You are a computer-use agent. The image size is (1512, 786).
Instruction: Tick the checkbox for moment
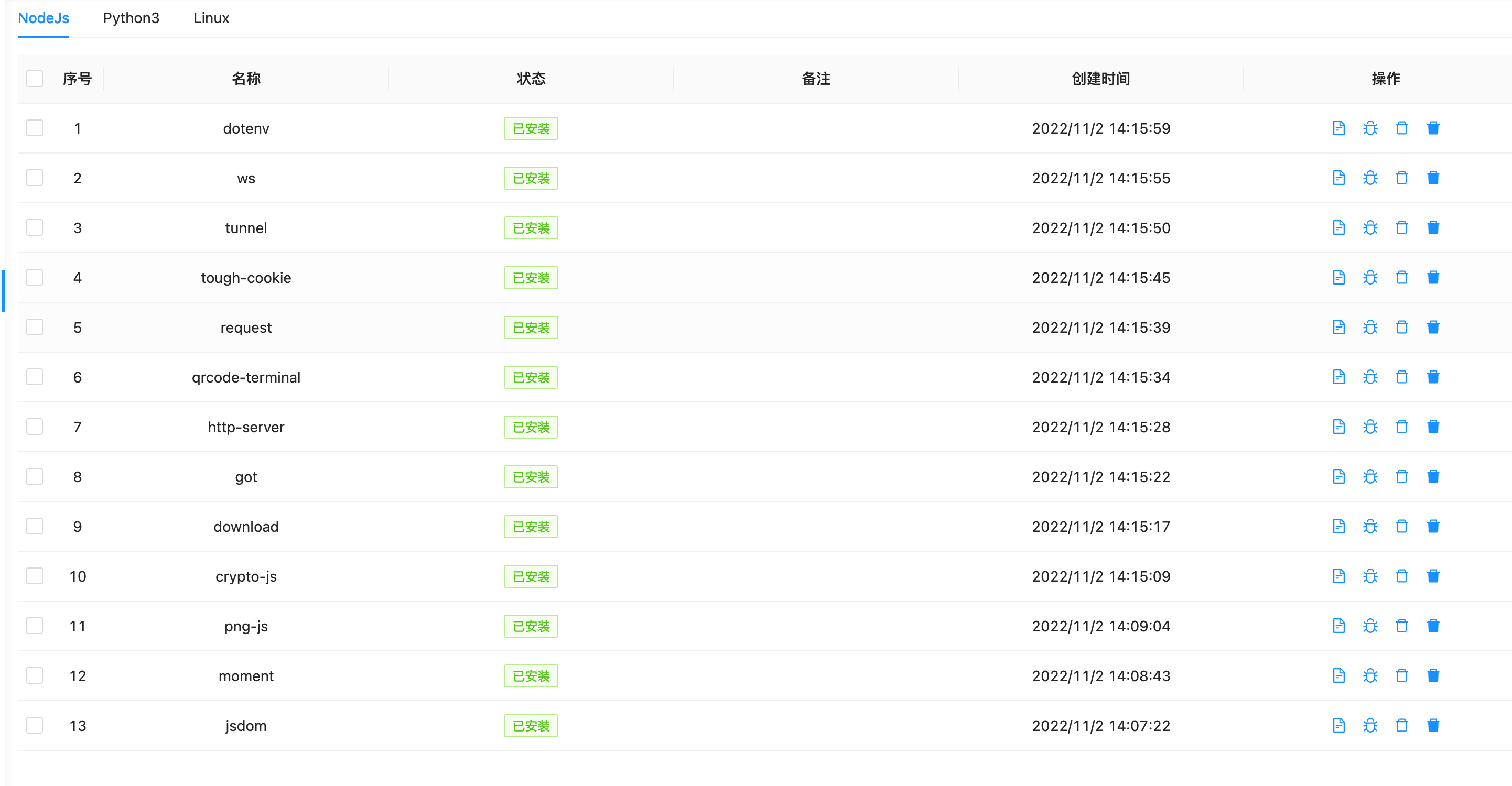(35, 676)
